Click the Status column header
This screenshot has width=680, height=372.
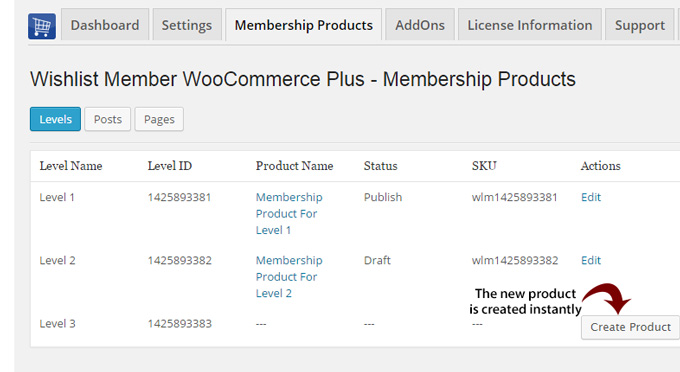[x=380, y=166]
